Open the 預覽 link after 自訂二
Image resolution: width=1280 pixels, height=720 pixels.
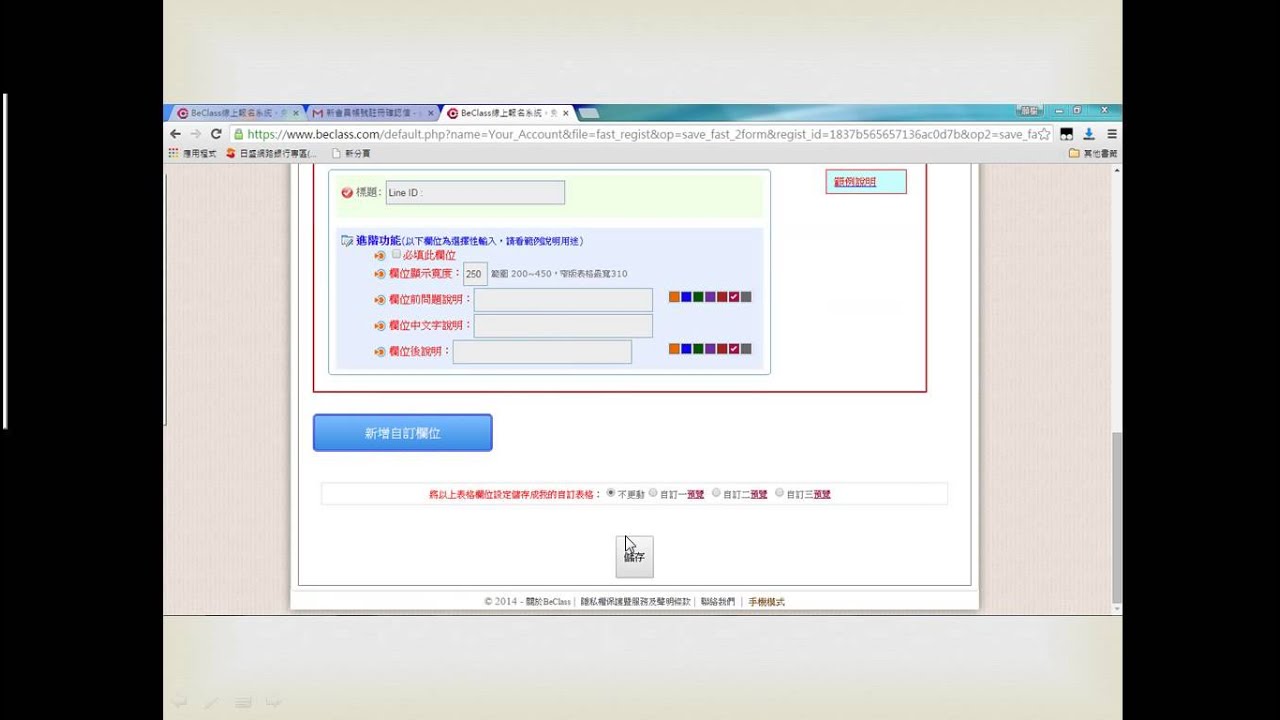(758, 494)
